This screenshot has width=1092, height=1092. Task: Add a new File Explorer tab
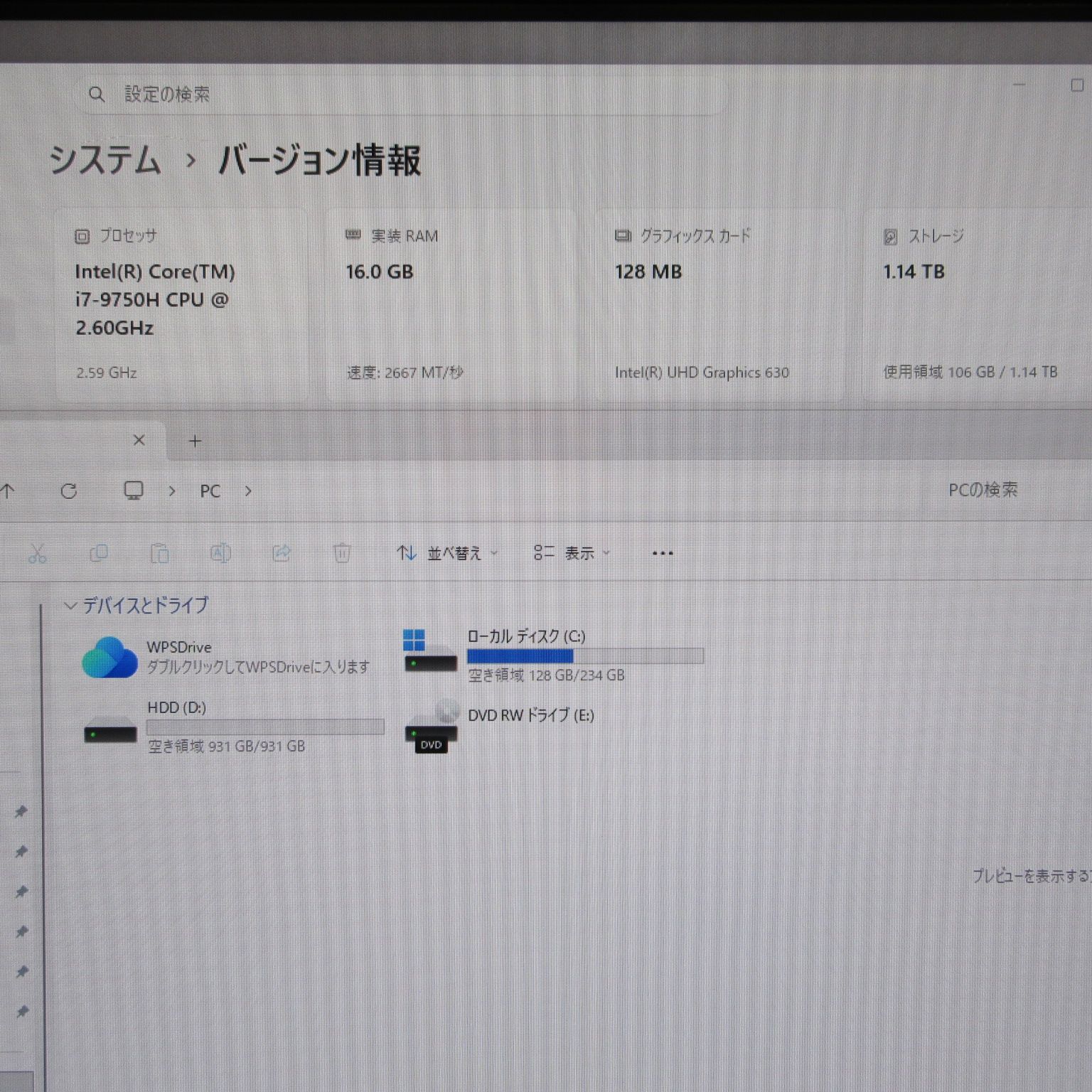click(x=195, y=441)
